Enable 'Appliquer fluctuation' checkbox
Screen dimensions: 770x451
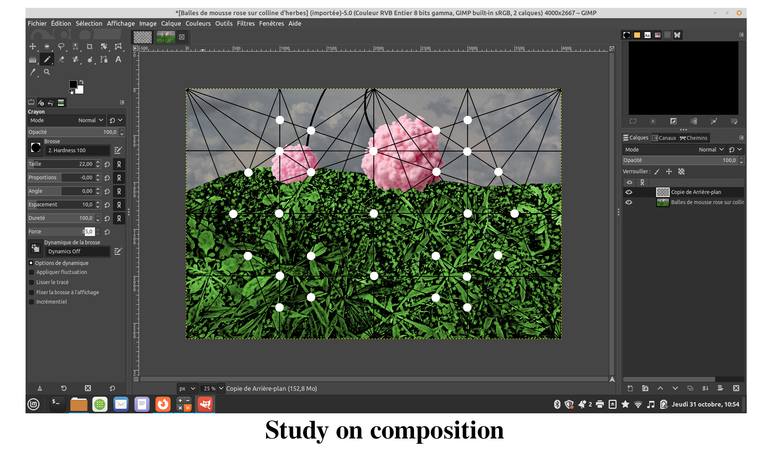point(32,272)
